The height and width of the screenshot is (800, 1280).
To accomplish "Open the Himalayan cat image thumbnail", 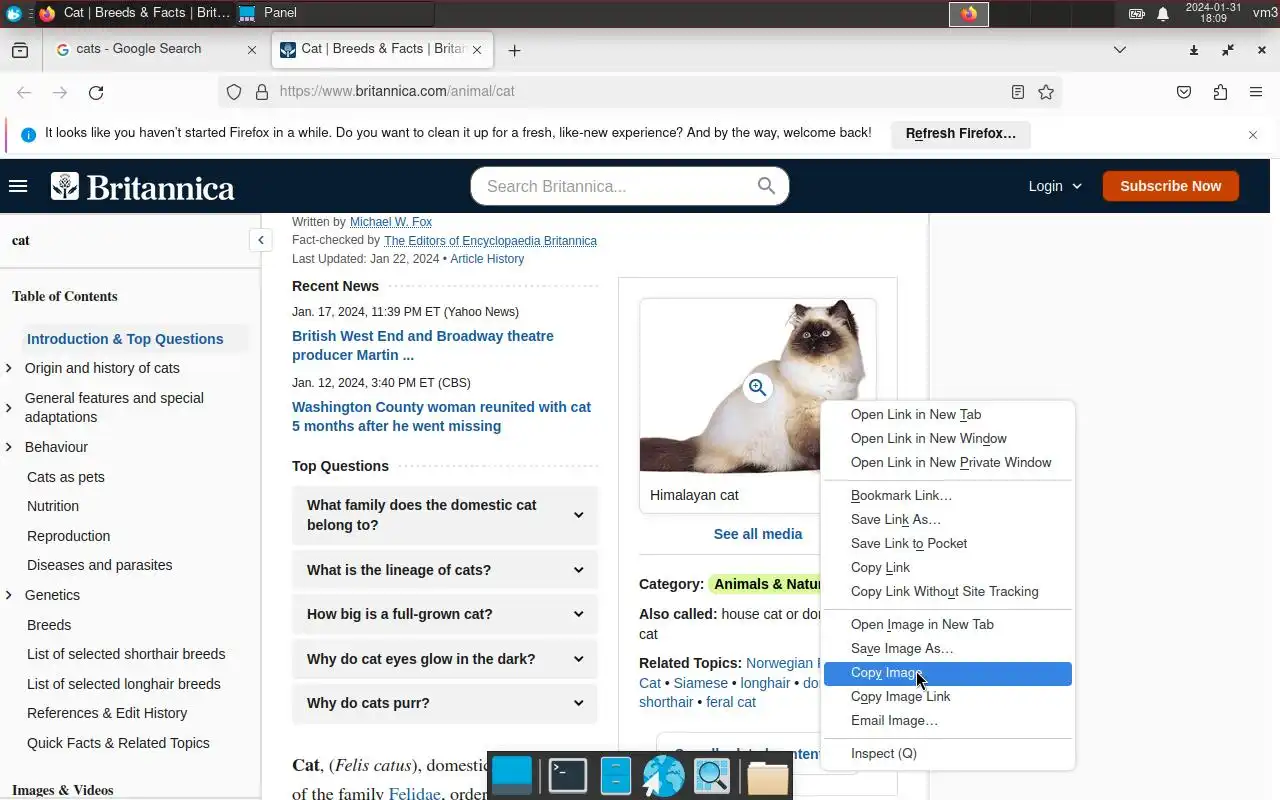I will (x=758, y=386).
